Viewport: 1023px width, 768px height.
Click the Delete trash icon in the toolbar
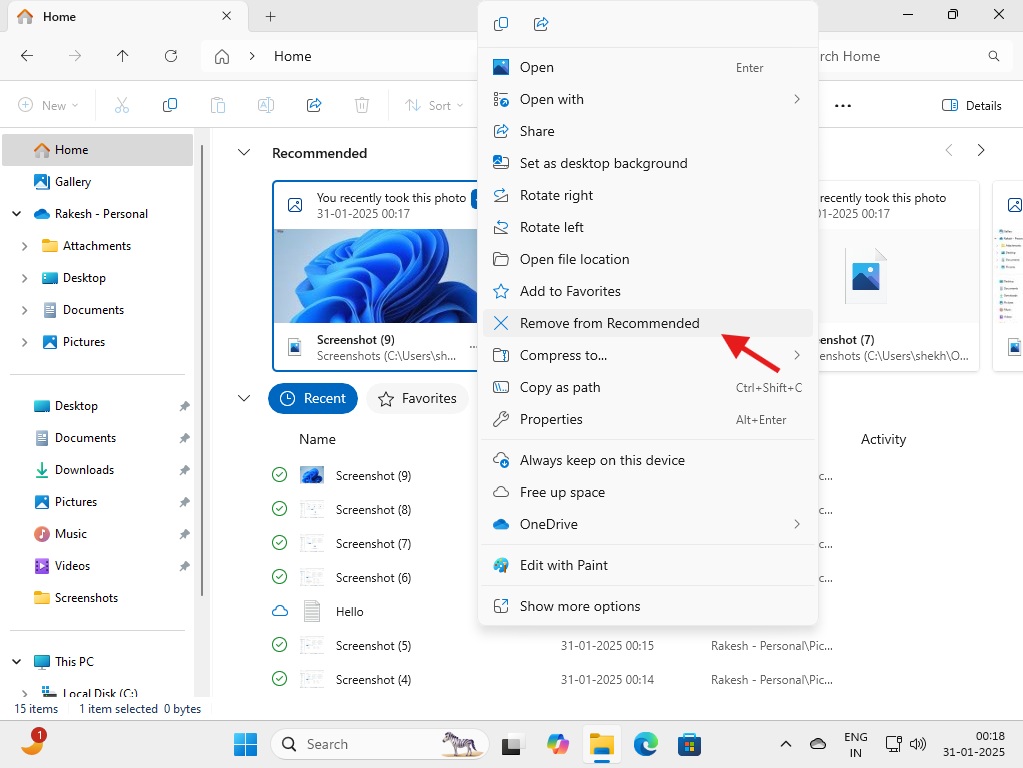361,104
